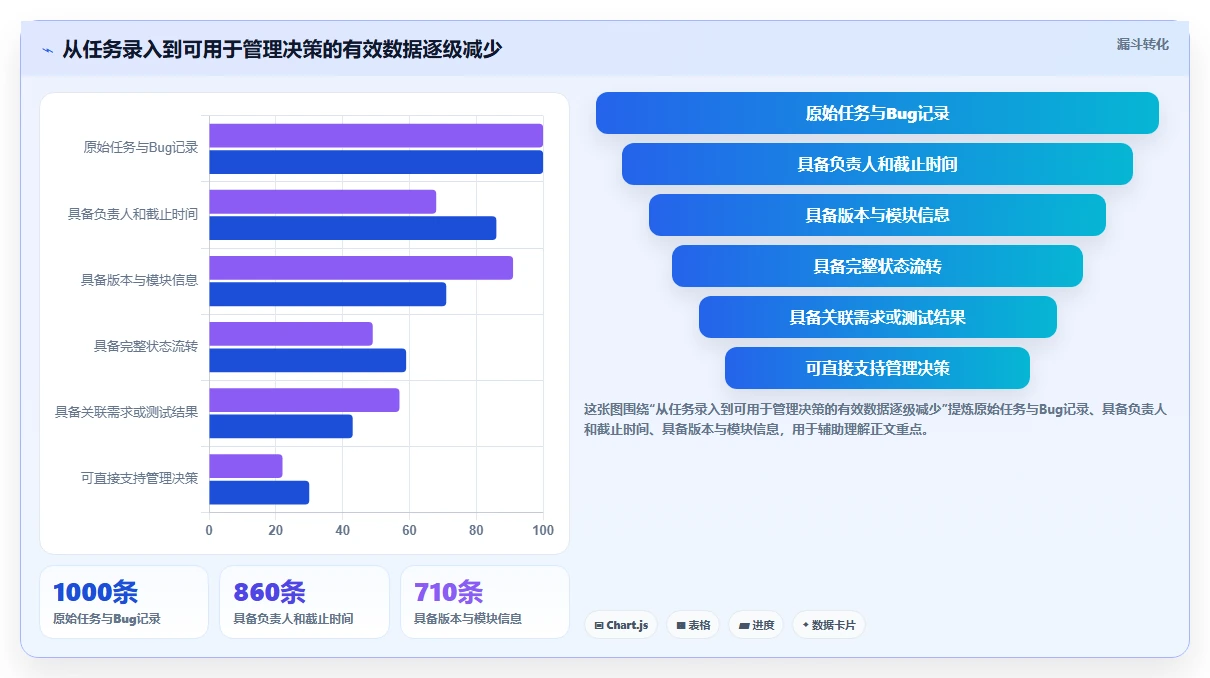
Task: Click the 进度 tag chip
Action: pos(756,625)
